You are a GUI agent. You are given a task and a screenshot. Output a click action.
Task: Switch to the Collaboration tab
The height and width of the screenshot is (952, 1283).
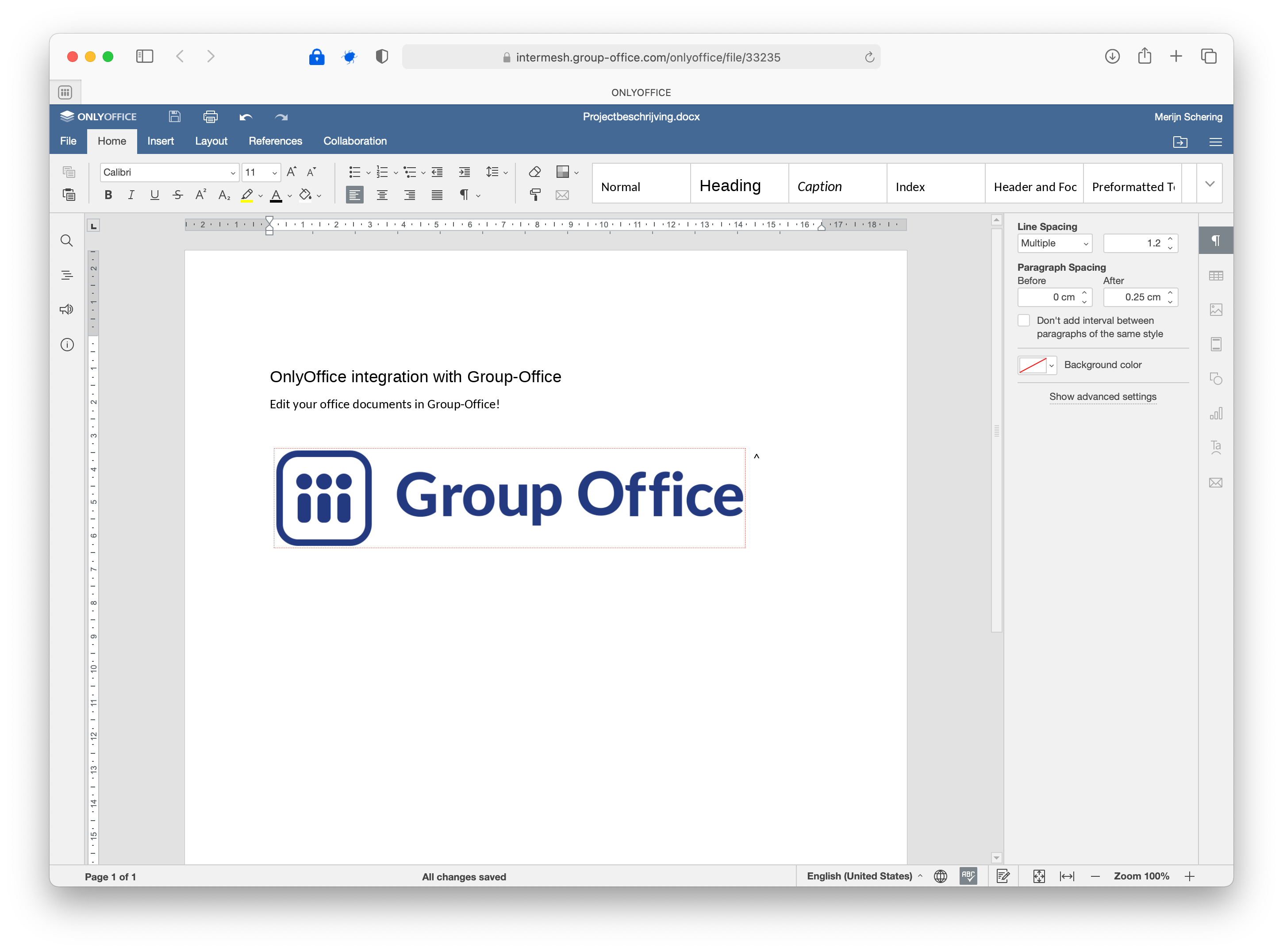pyautogui.click(x=354, y=141)
